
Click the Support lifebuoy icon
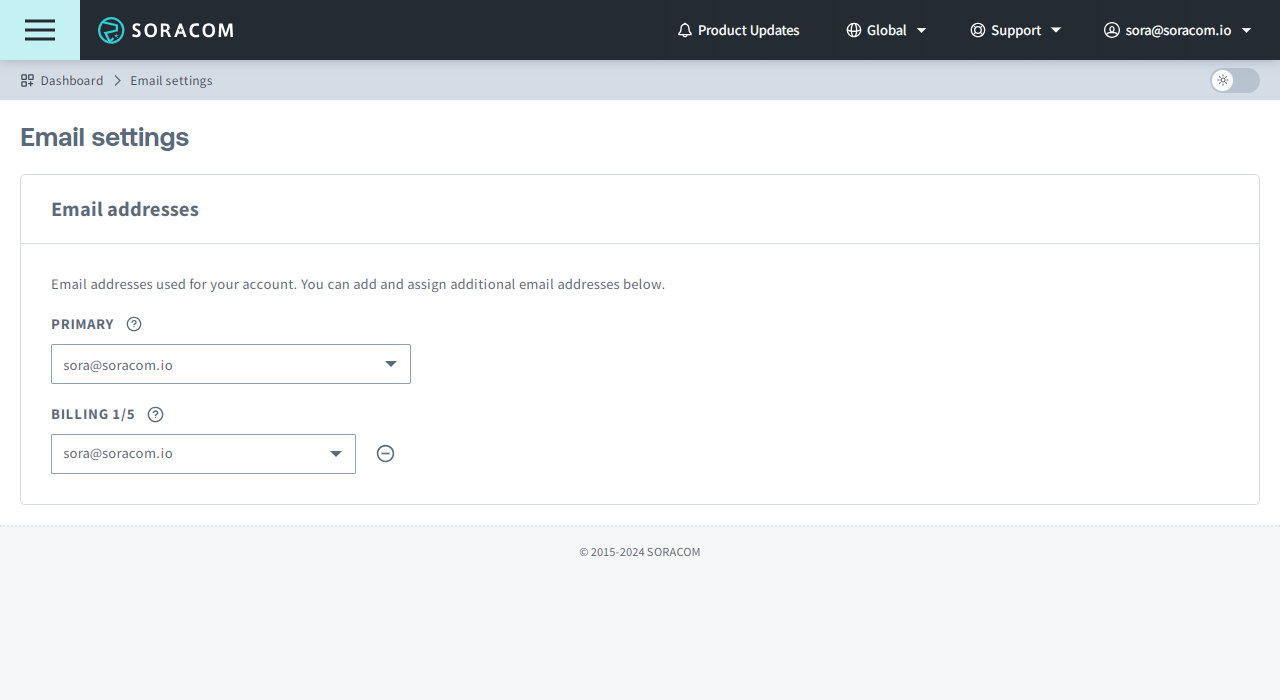978,30
